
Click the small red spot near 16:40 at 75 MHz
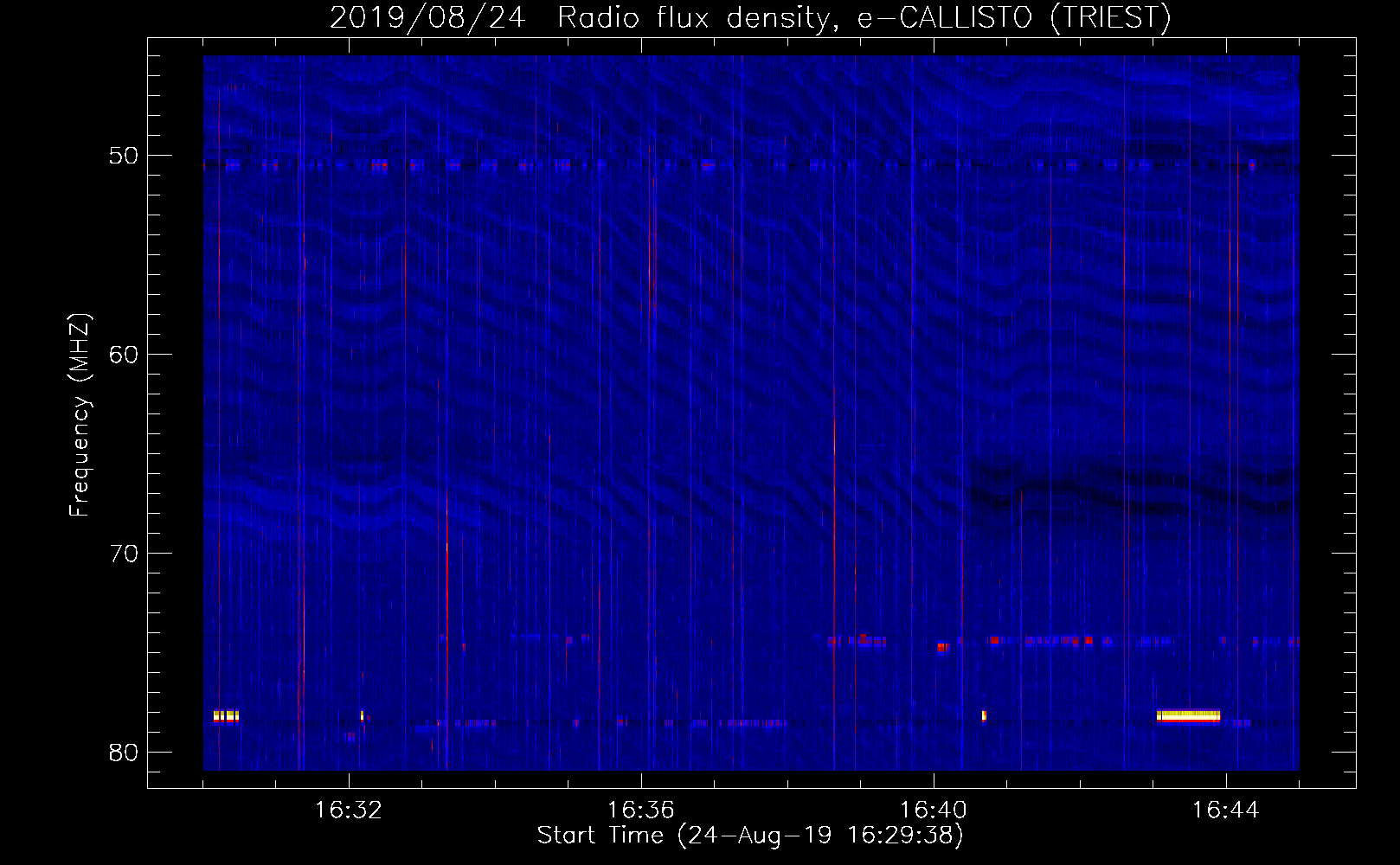click(942, 647)
